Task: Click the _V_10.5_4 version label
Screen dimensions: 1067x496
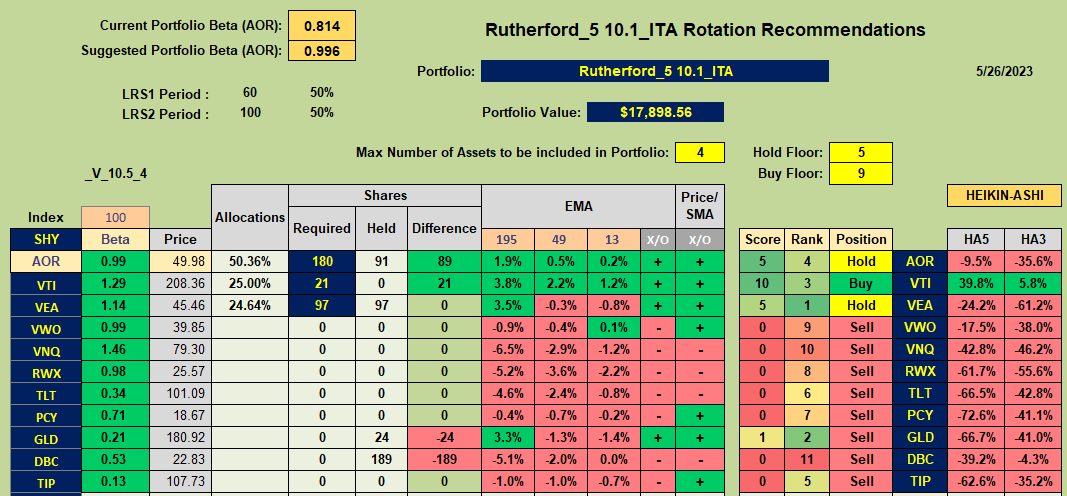Action: click(x=115, y=173)
